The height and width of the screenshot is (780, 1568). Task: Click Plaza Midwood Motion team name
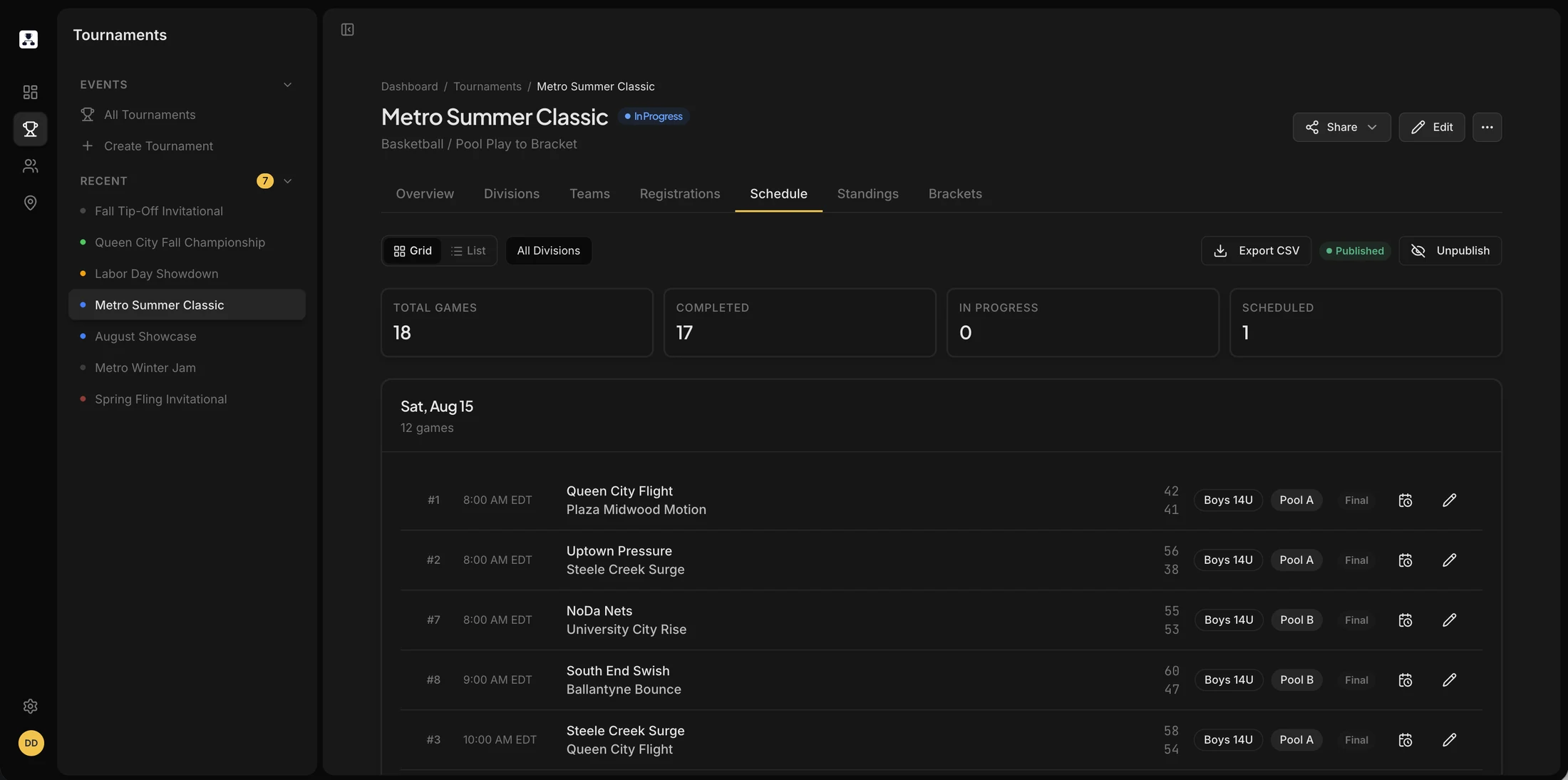pos(636,510)
